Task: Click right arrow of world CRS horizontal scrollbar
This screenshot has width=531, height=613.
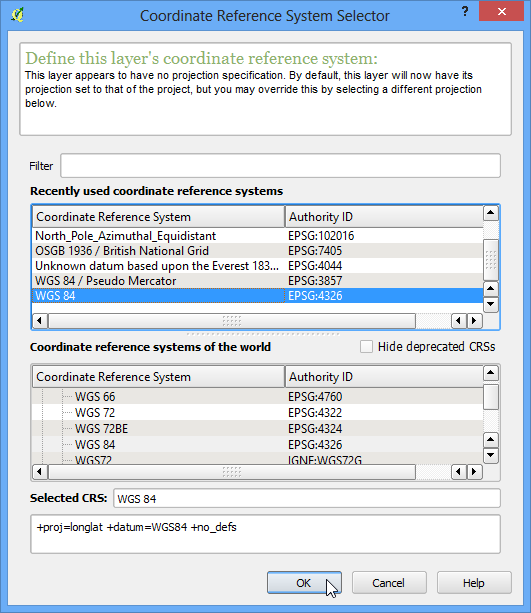Action: pos(474,472)
